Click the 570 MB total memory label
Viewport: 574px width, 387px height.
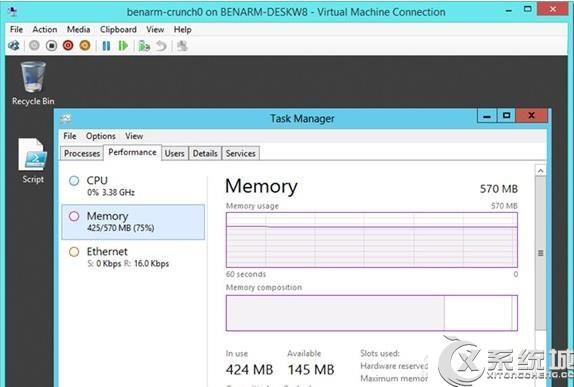click(499, 189)
